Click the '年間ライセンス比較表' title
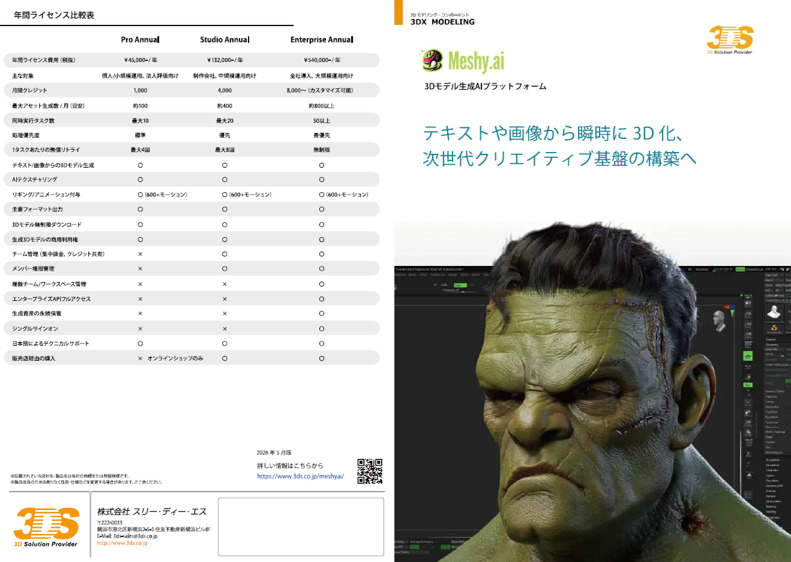The width and height of the screenshot is (791, 562). [x=54, y=15]
